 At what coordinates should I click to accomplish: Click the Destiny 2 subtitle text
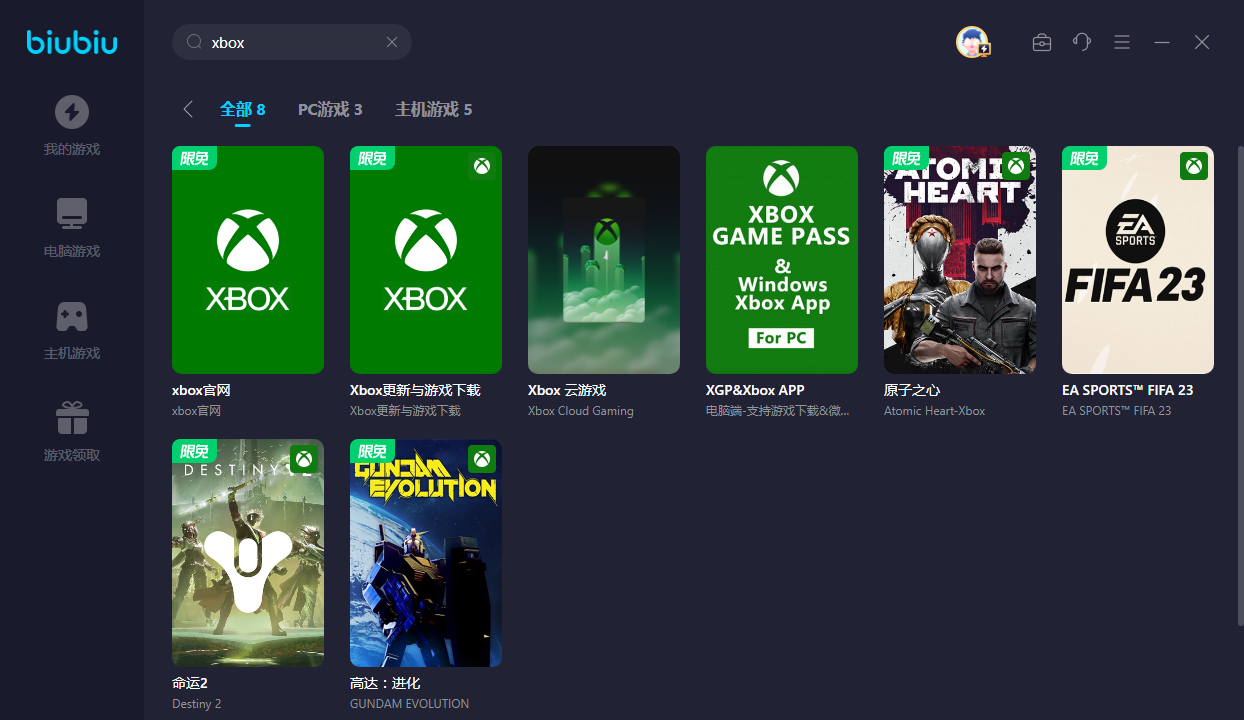[x=197, y=704]
